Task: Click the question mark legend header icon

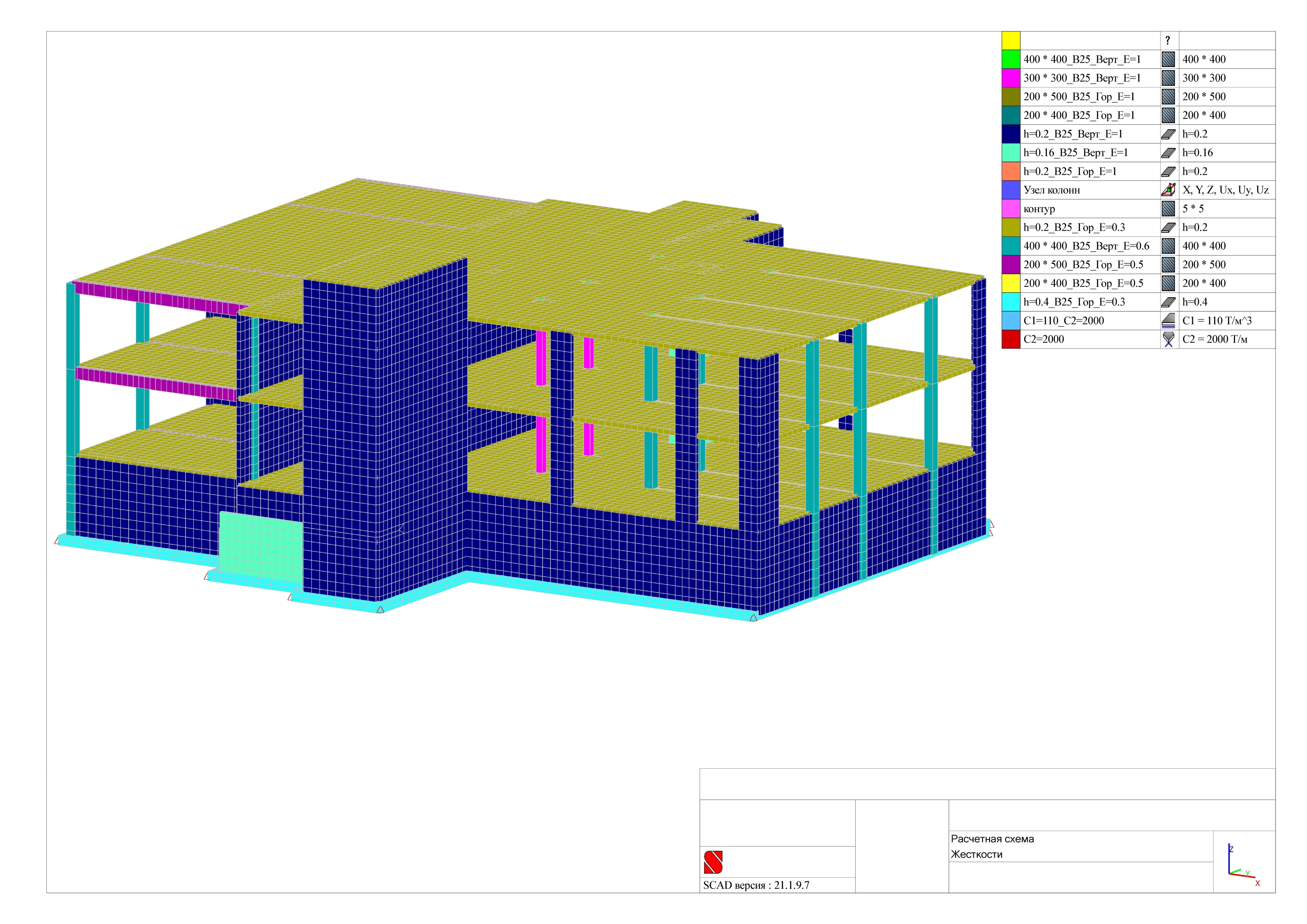Action: pos(1168,40)
